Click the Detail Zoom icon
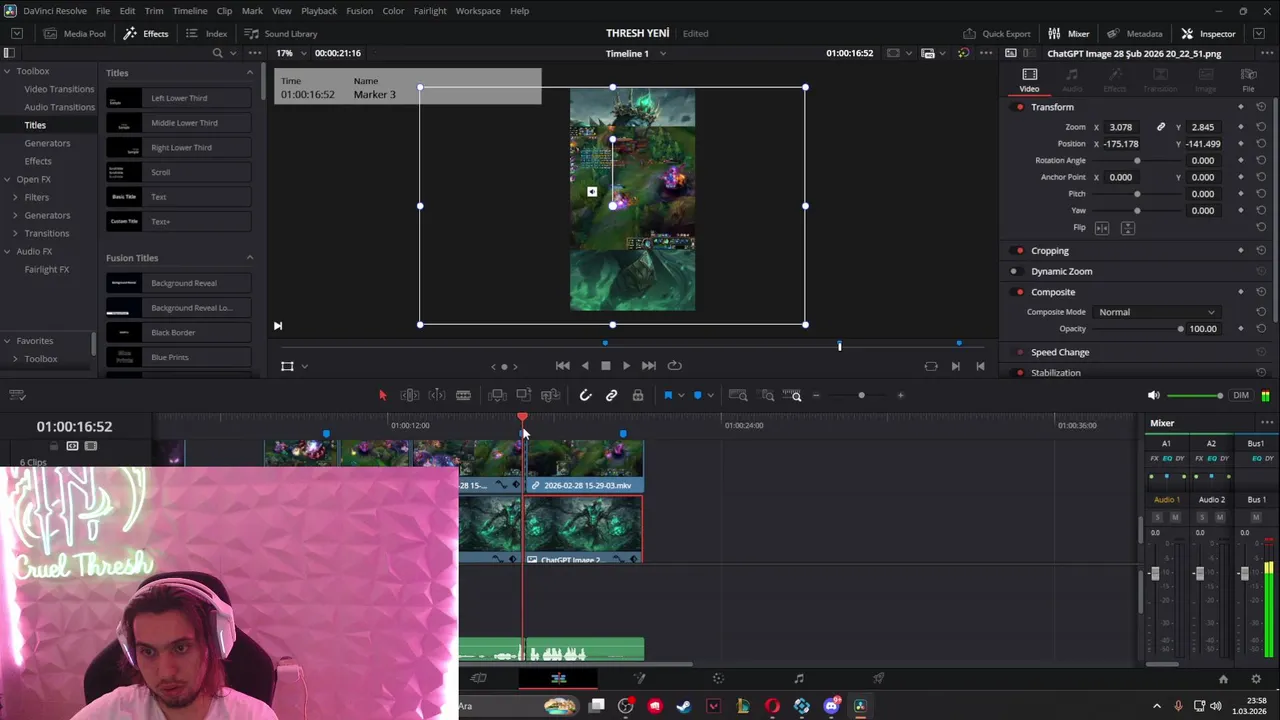This screenshot has width=1280, height=720. click(767, 395)
